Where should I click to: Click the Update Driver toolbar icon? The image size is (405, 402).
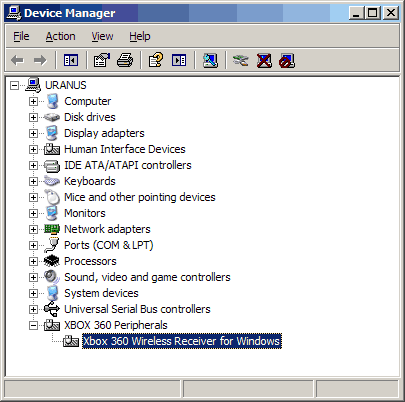(240, 60)
